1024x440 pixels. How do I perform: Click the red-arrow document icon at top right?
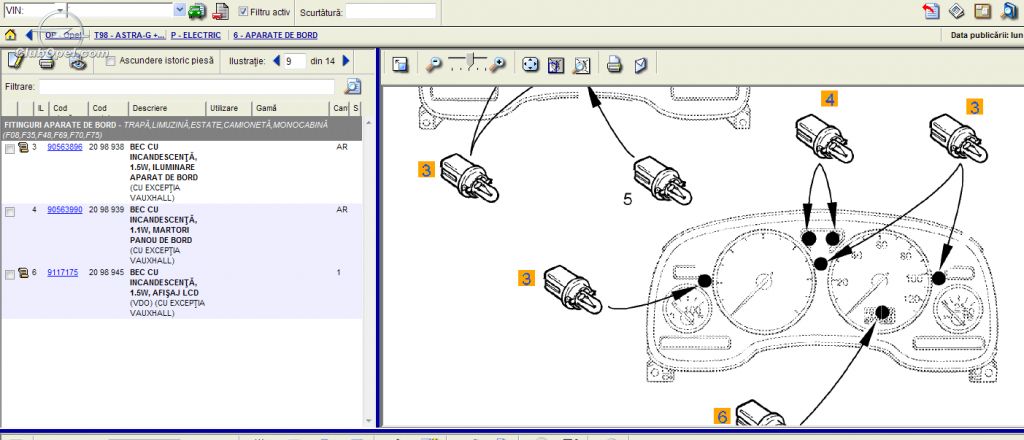[931, 10]
